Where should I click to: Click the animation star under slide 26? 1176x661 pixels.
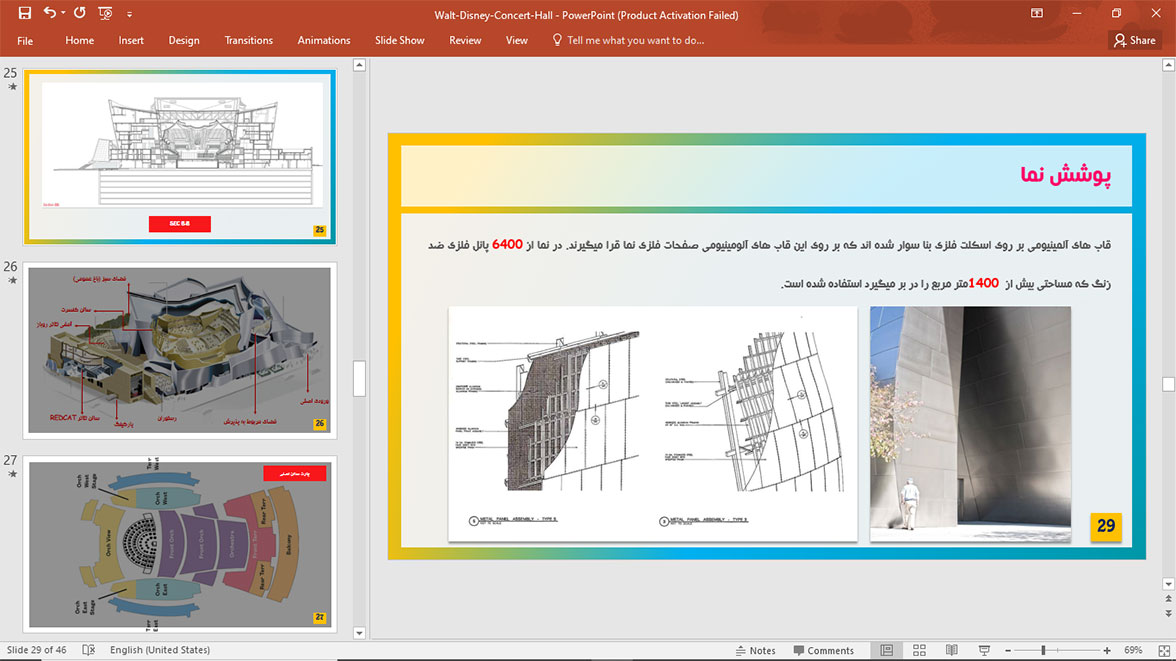[12, 281]
